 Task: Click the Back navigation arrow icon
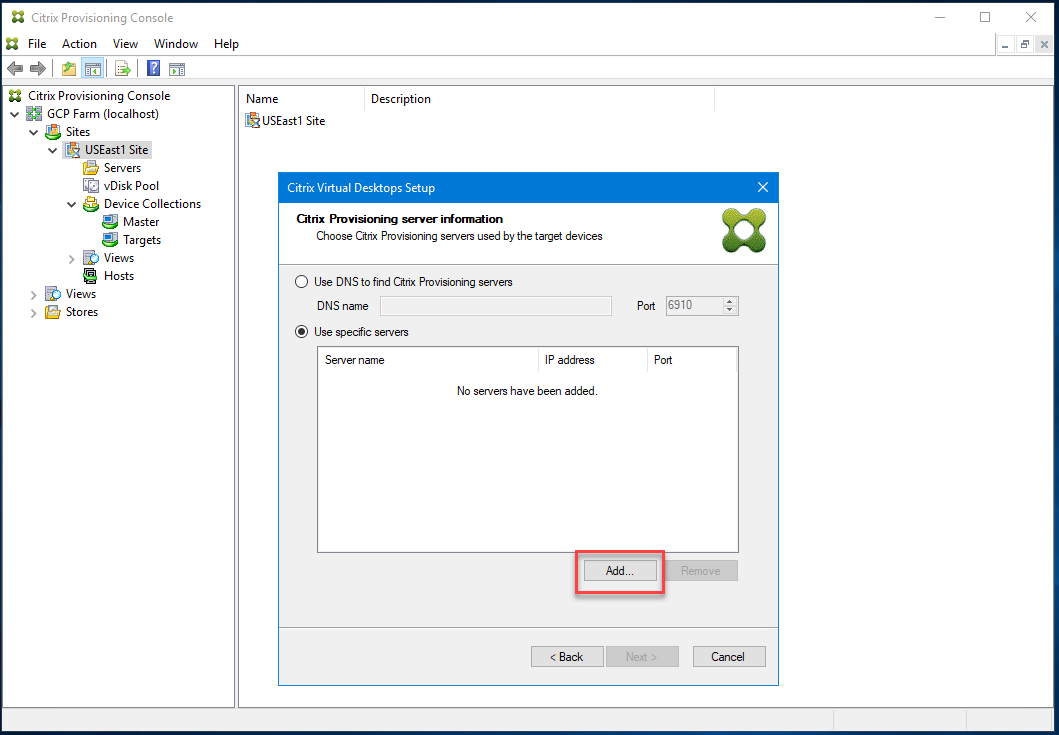pyautogui.click(x=14, y=68)
